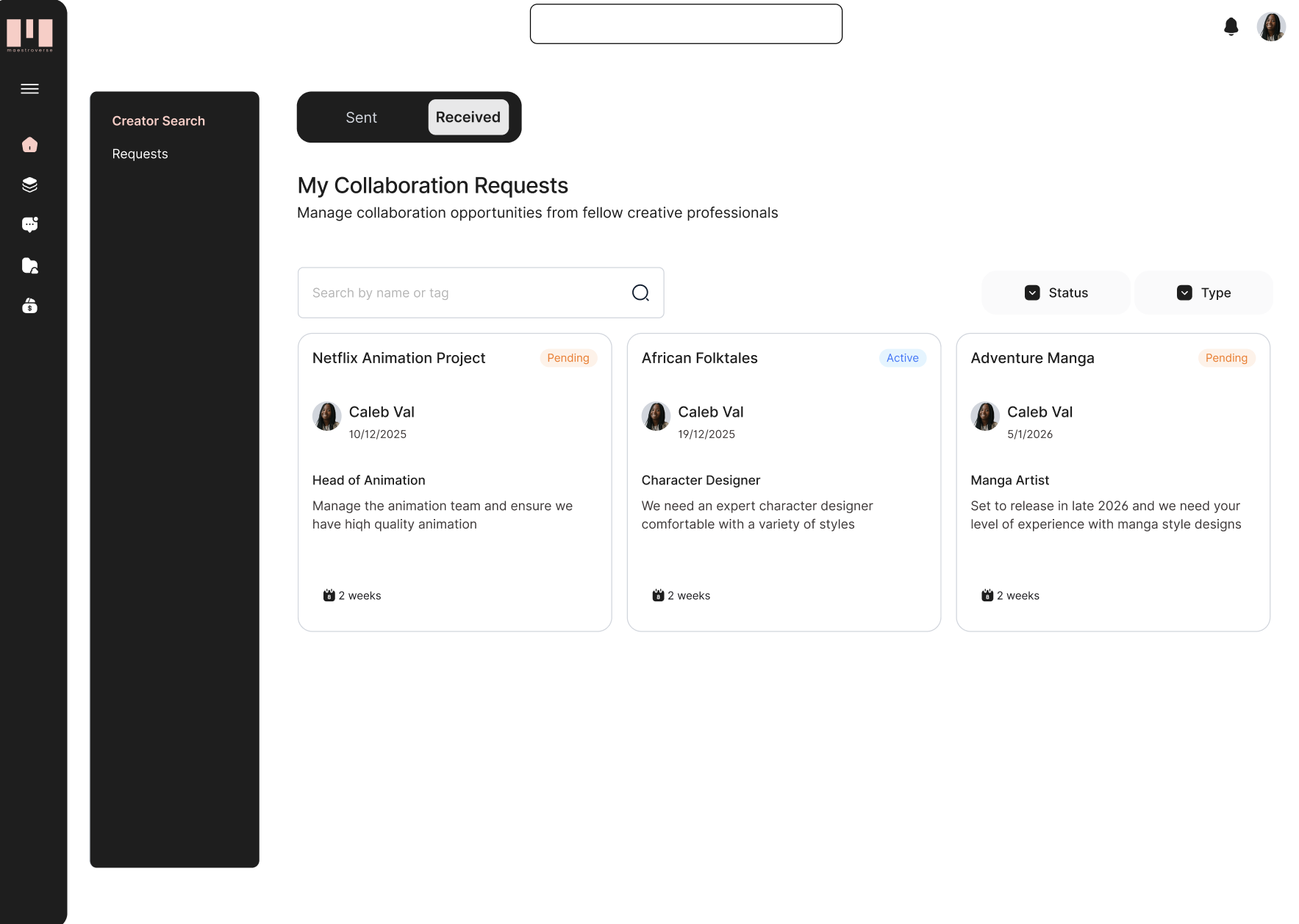Screen dimensions: 1299x924
Task: Open earnings with the dollar wallet icon
Action: pos(29,306)
